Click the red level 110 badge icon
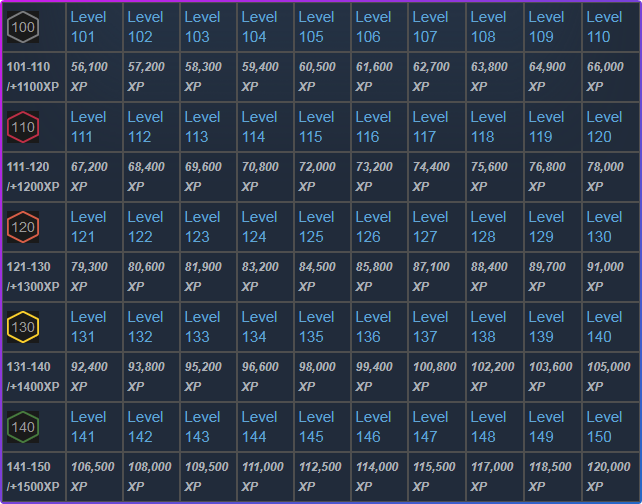This screenshot has height=504, width=642. click(x=22, y=127)
